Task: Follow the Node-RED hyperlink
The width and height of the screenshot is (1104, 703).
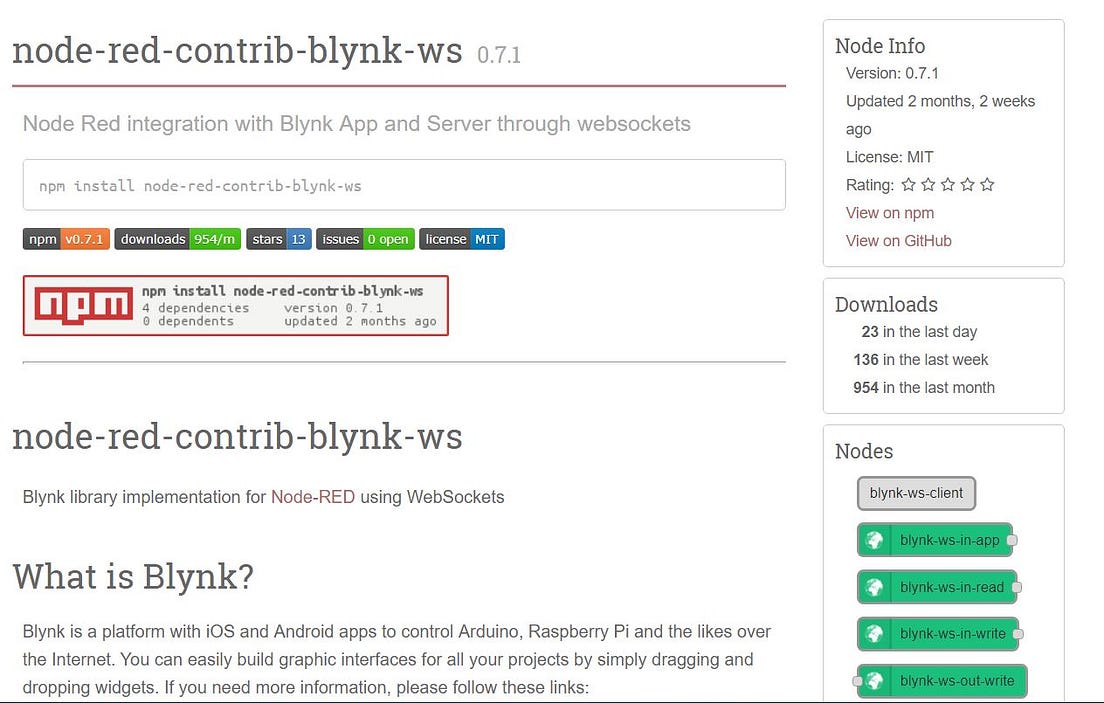Action: tap(314, 497)
